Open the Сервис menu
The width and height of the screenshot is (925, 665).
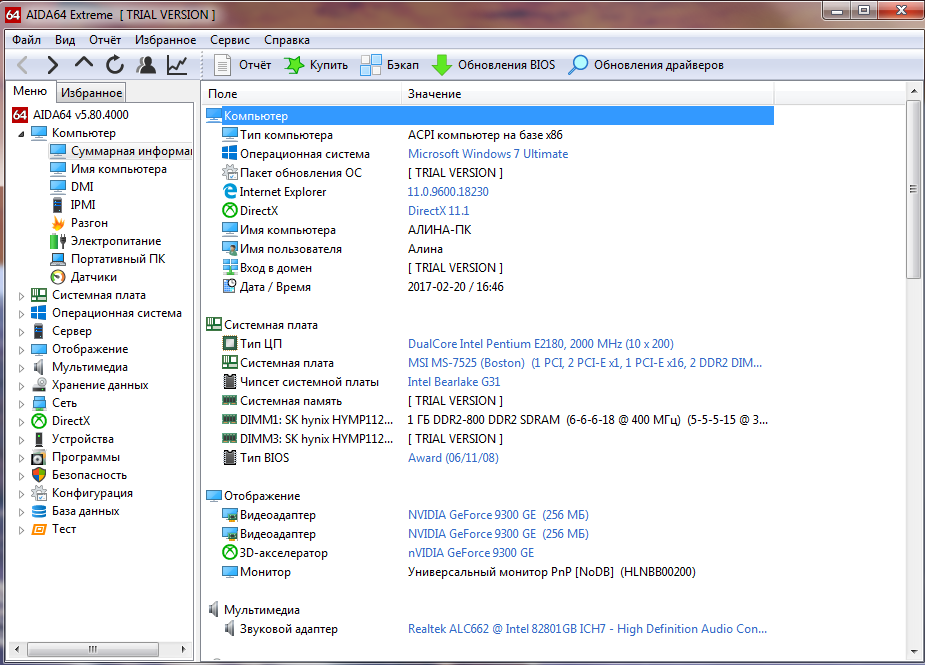(x=230, y=40)
